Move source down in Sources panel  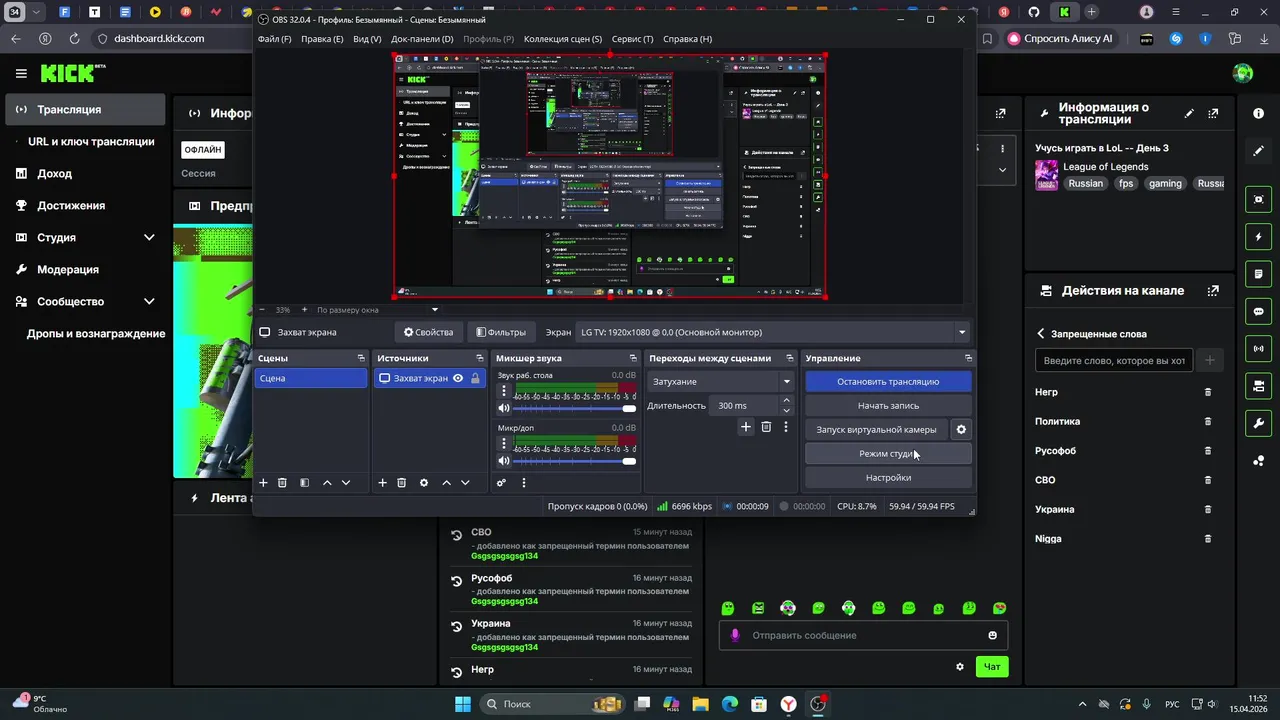[x=465, y=482]
